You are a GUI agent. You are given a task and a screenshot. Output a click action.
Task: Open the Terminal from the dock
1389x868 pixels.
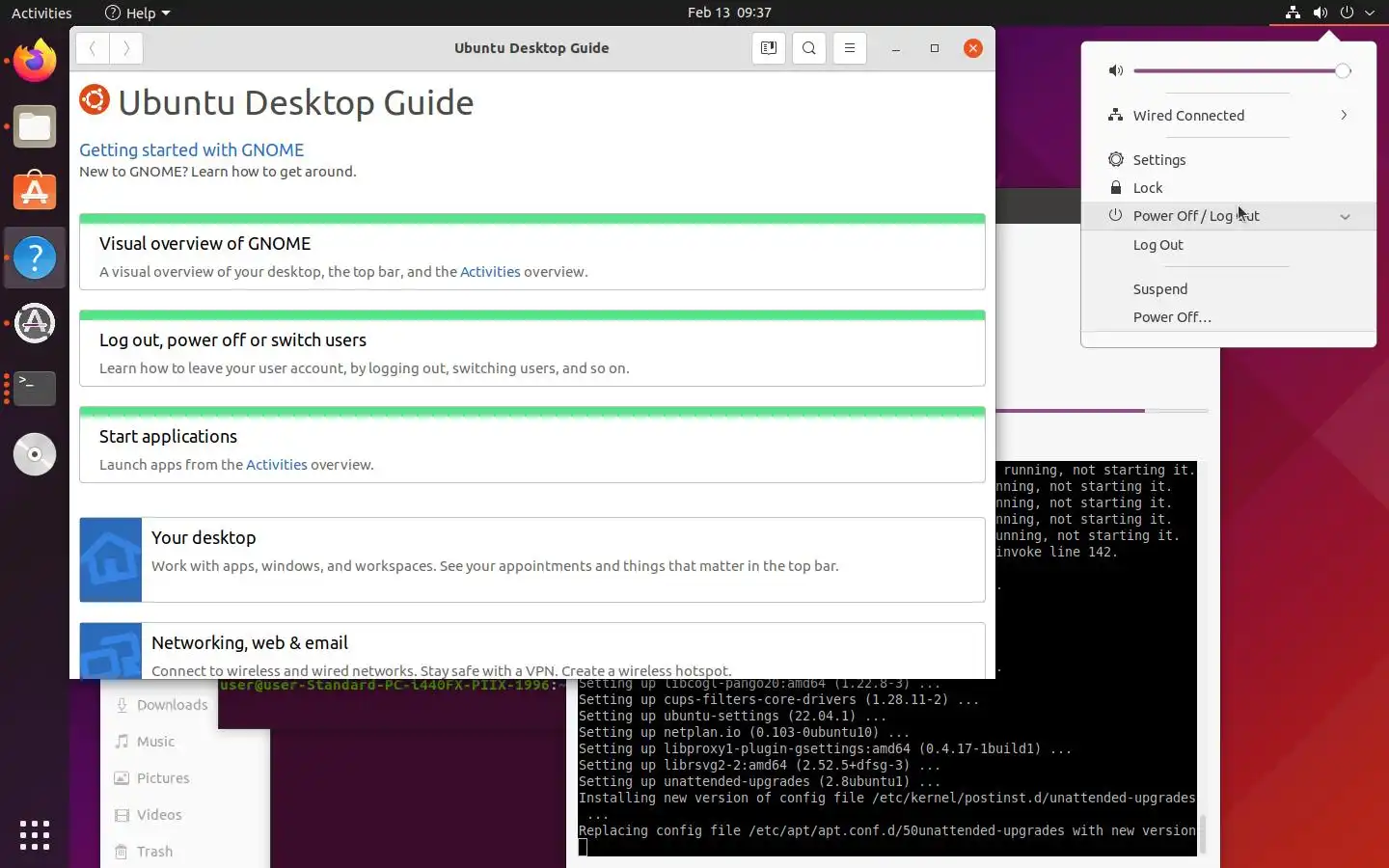click(35, 389)
